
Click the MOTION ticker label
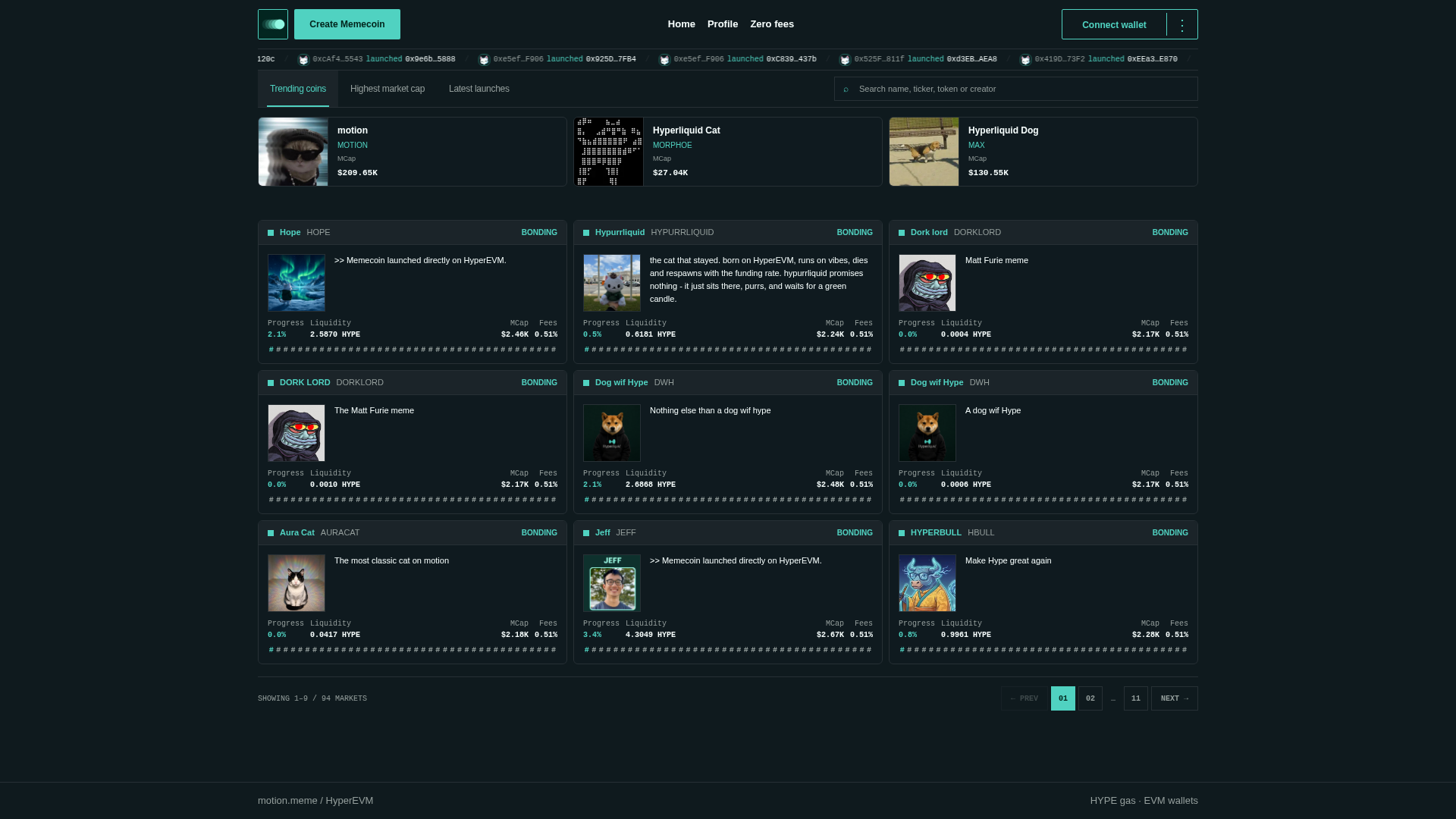(353, 146)
